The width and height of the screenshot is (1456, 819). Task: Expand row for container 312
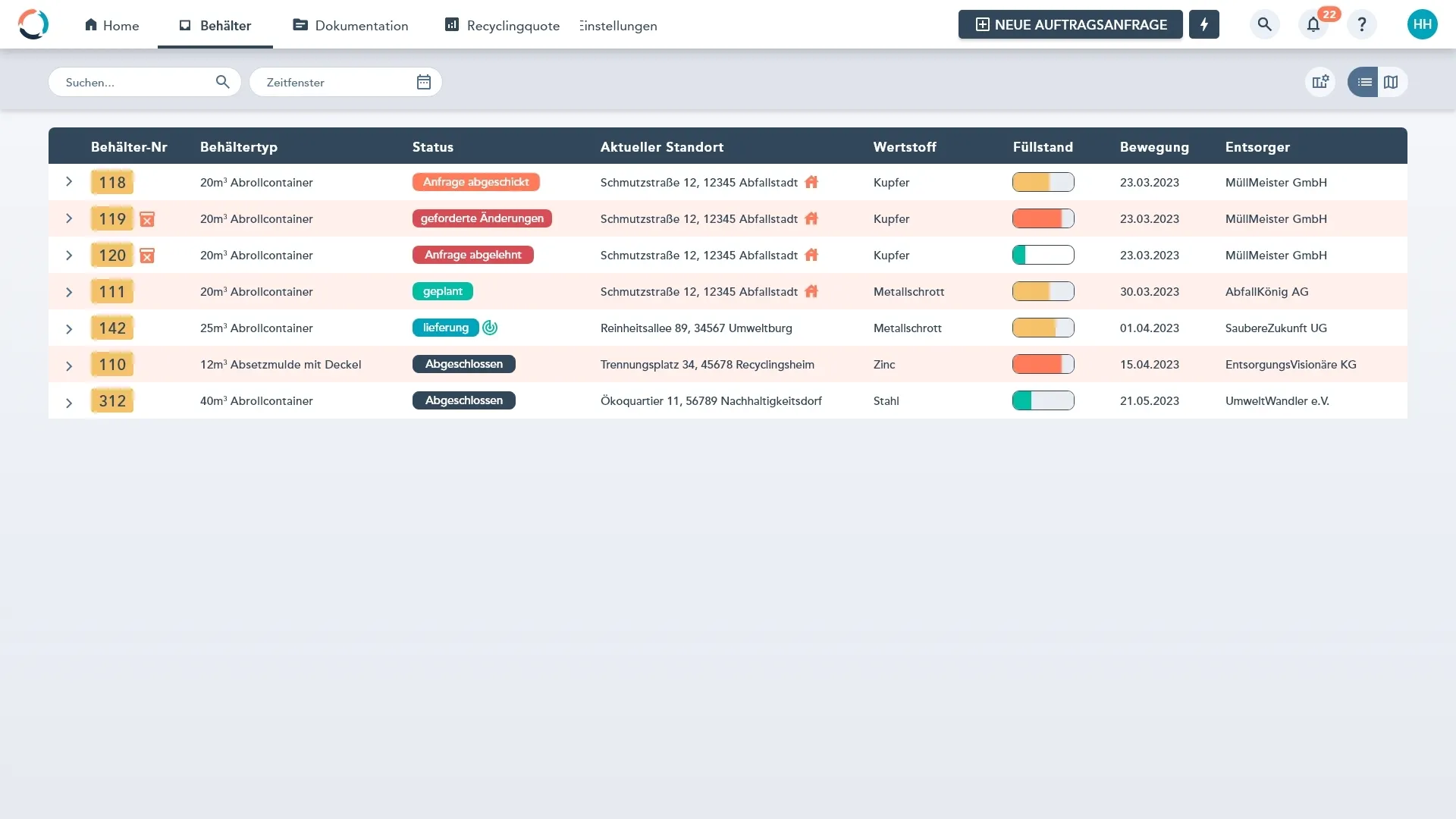(69, 402)
